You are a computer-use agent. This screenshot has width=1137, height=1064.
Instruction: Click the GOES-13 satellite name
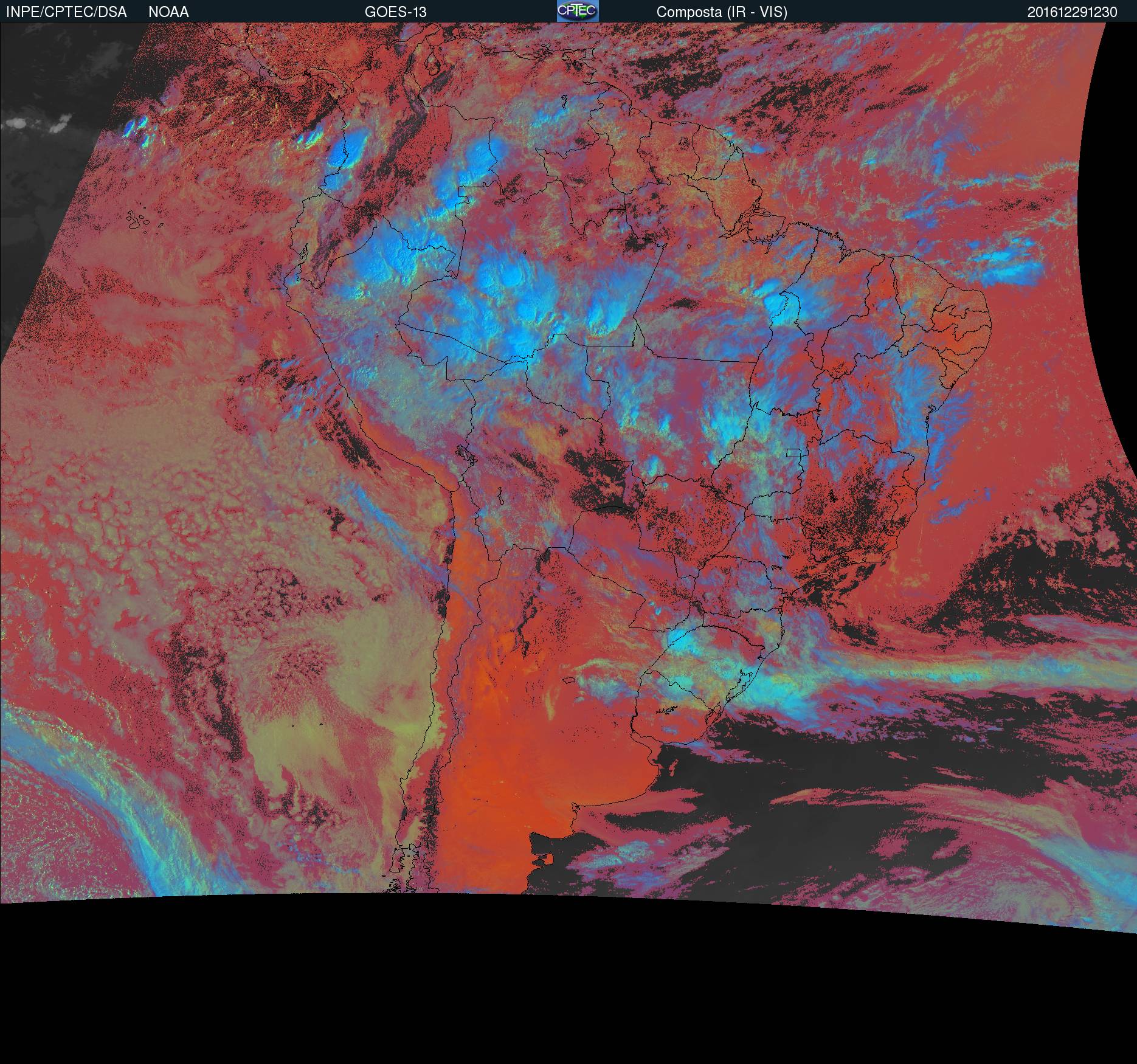click(x=395, y=12)
